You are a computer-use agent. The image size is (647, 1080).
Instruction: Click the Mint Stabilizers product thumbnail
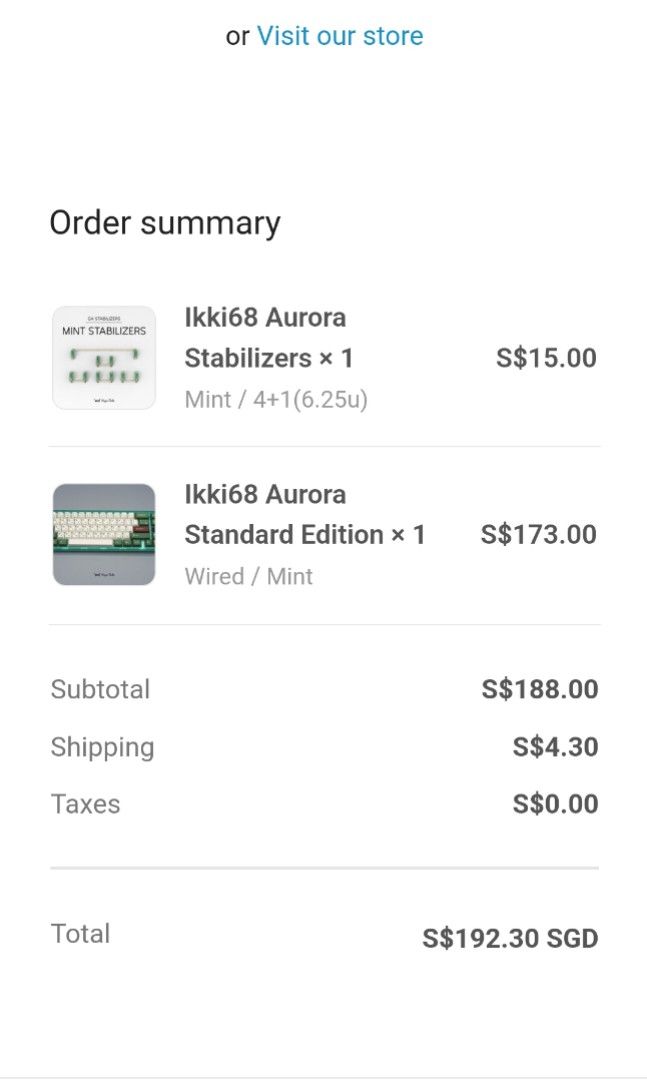104,358
